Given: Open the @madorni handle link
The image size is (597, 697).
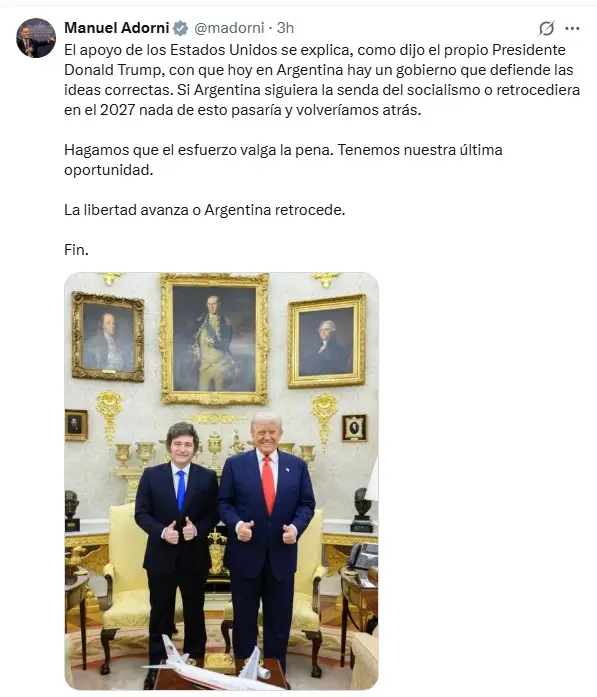Looking at the screenshot, I should [229, 28].
